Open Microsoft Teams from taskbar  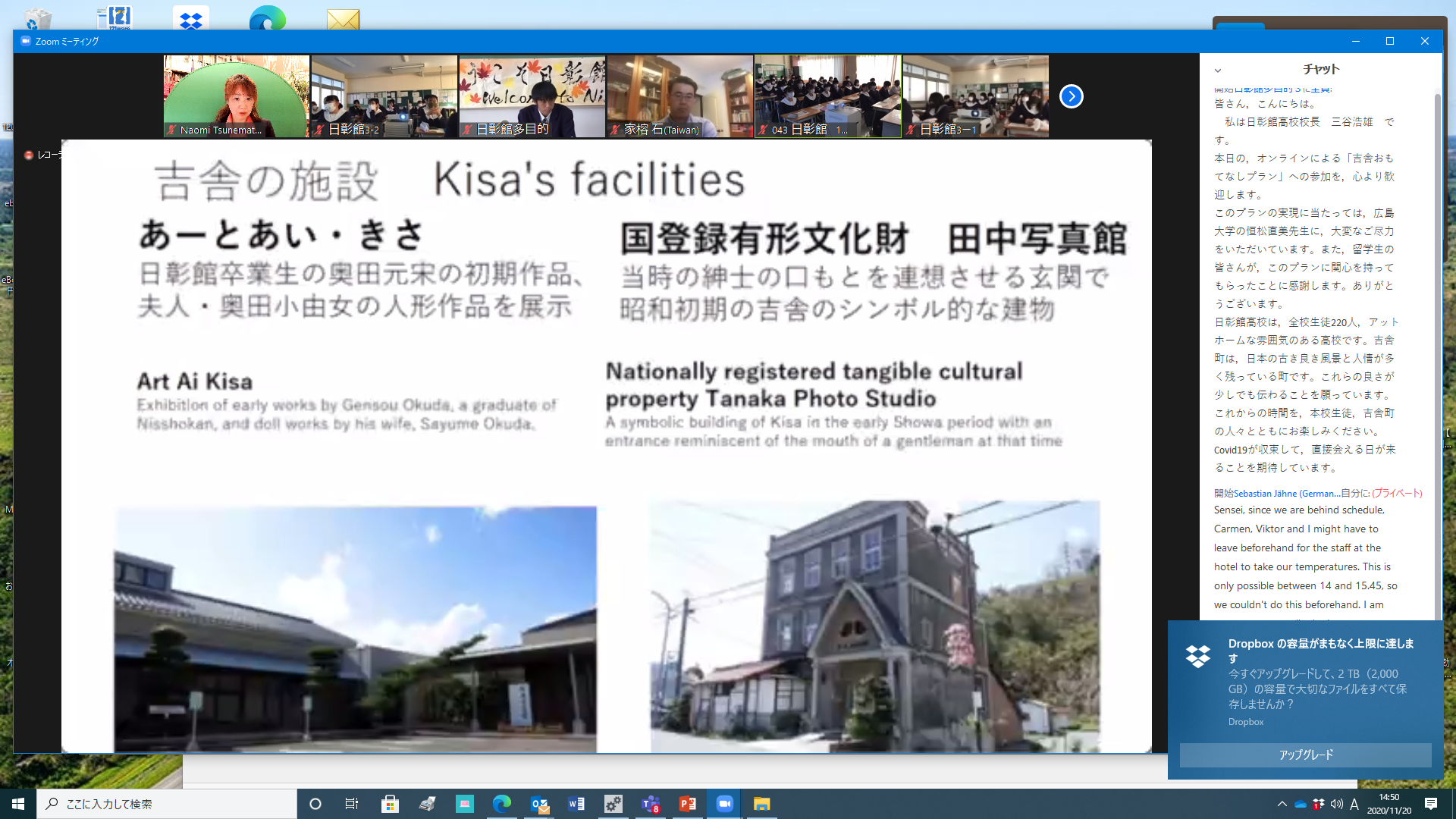click(x=650, y=804)
